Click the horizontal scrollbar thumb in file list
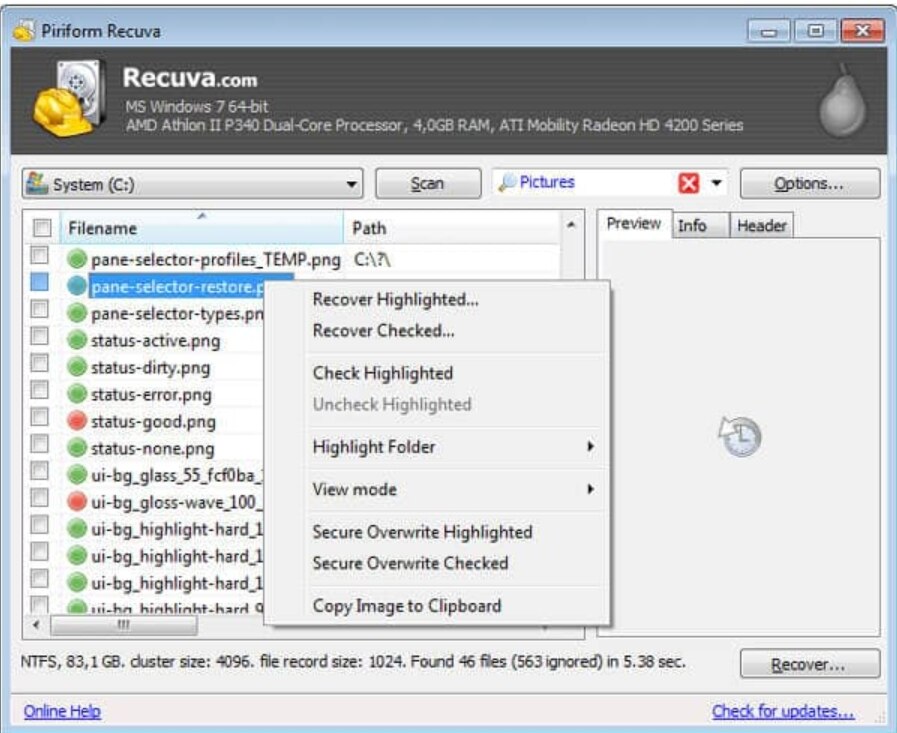 coord(124,625)
